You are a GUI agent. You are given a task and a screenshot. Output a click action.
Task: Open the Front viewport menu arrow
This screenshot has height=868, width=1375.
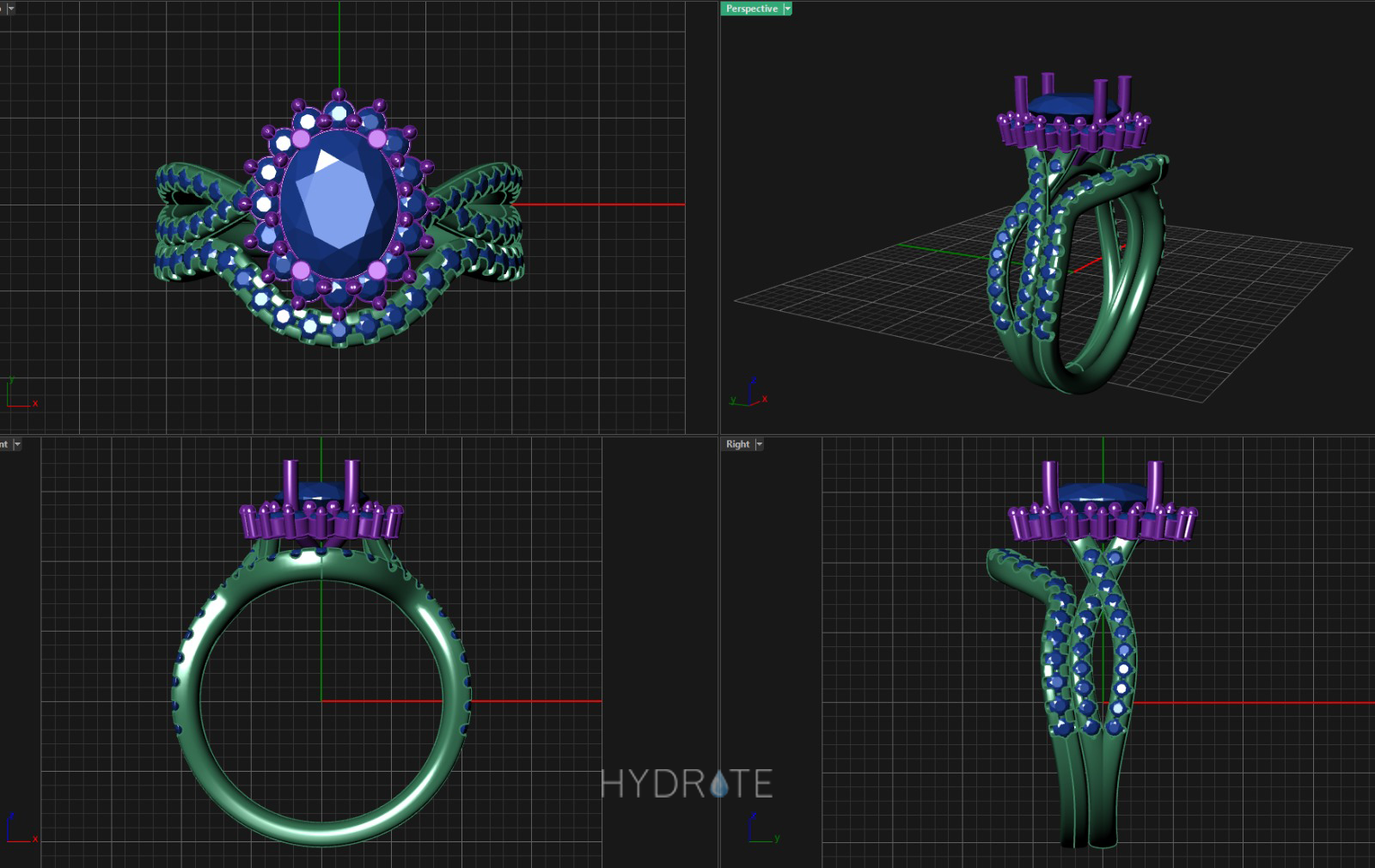pyautogui.click(x=17, y=444)
